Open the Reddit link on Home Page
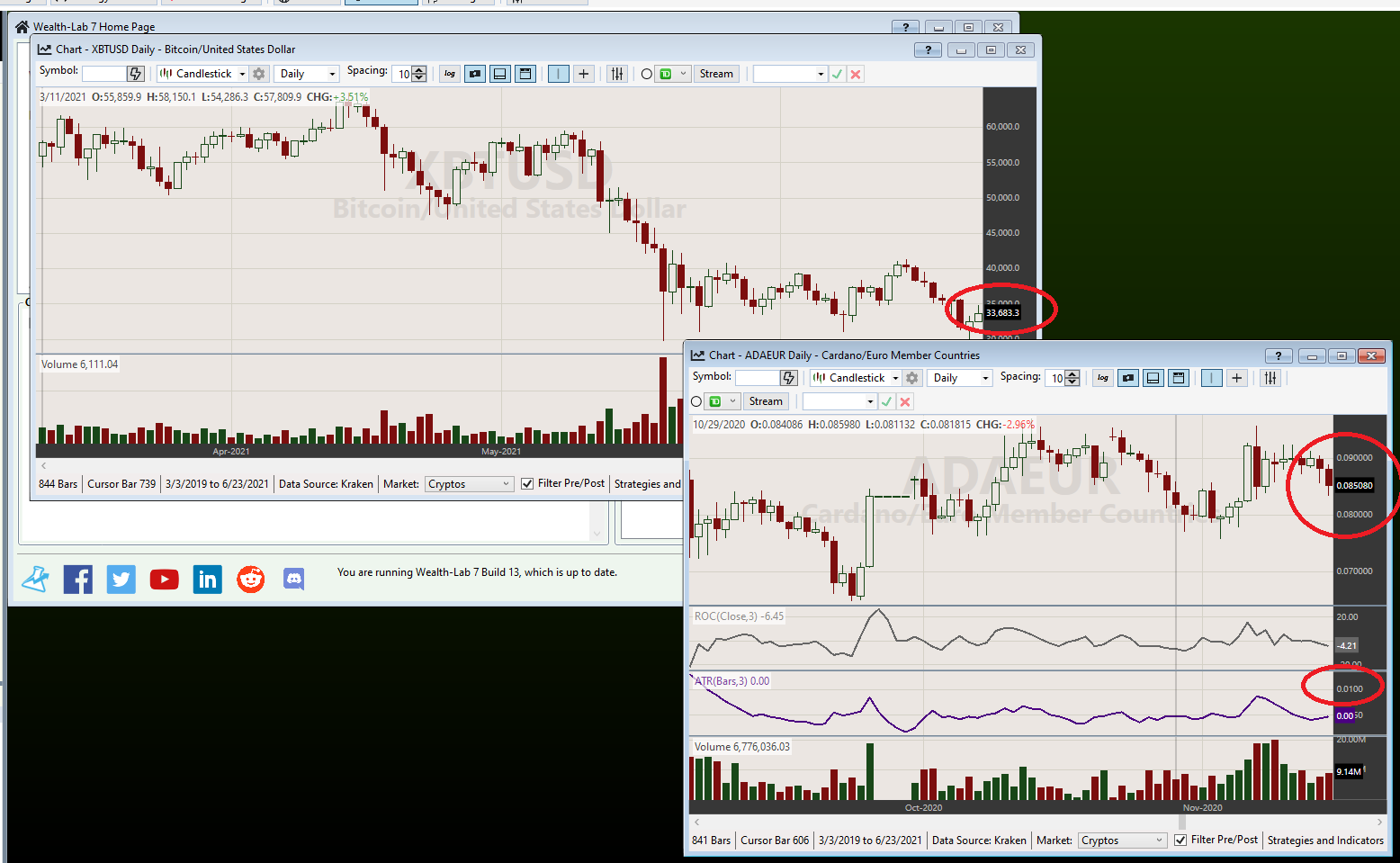The image size is (1400, 863). click(x=251, y=580)
